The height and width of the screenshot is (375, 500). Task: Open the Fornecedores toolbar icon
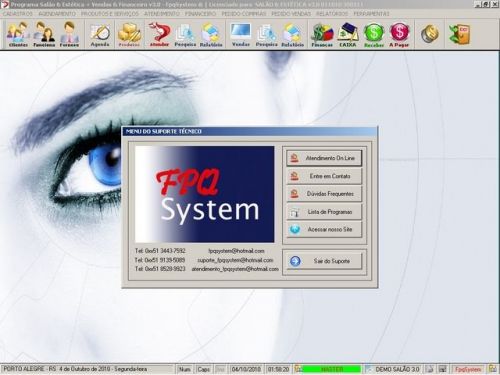69,34
